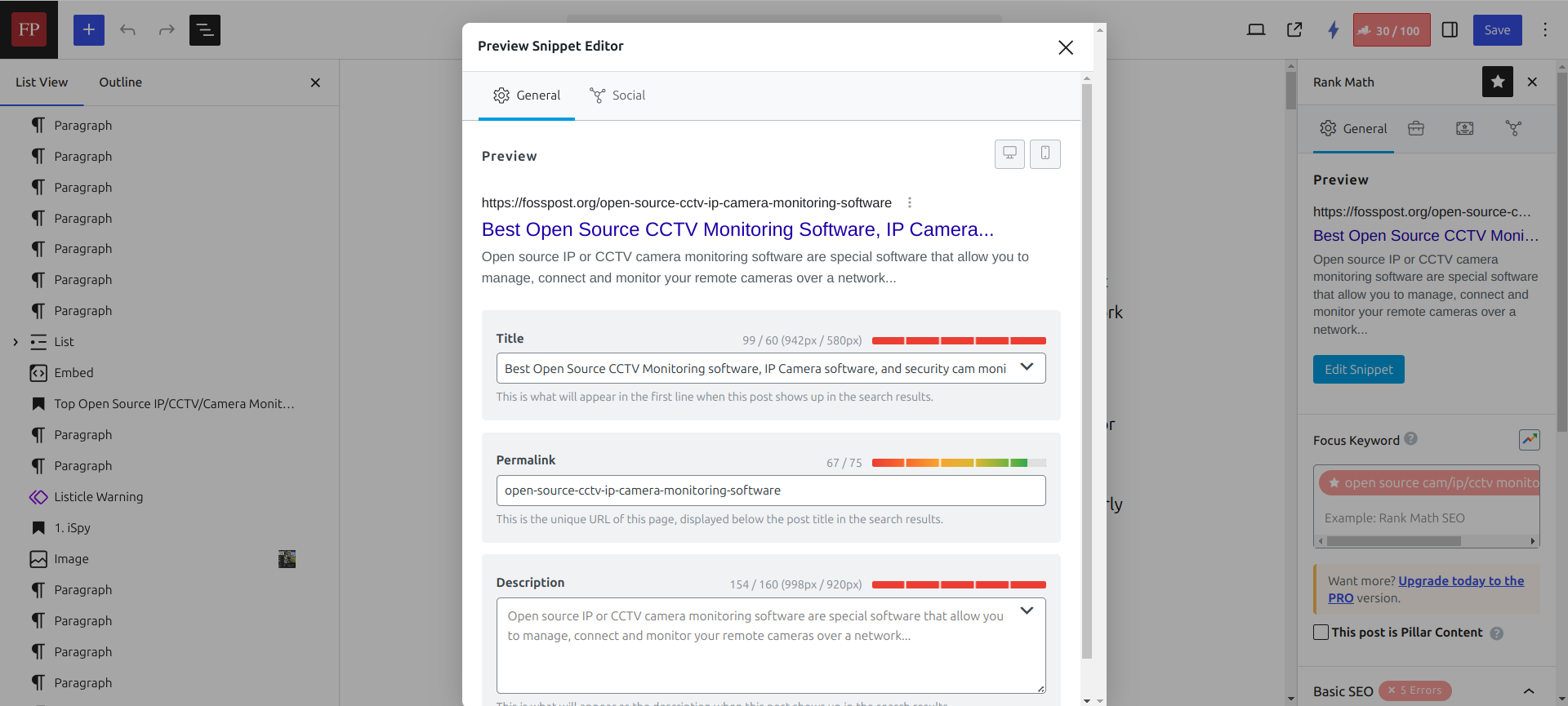Click the Rank Math Advanced toolbox tab icon
The image size is (1568, 706).
[1415, 128]
